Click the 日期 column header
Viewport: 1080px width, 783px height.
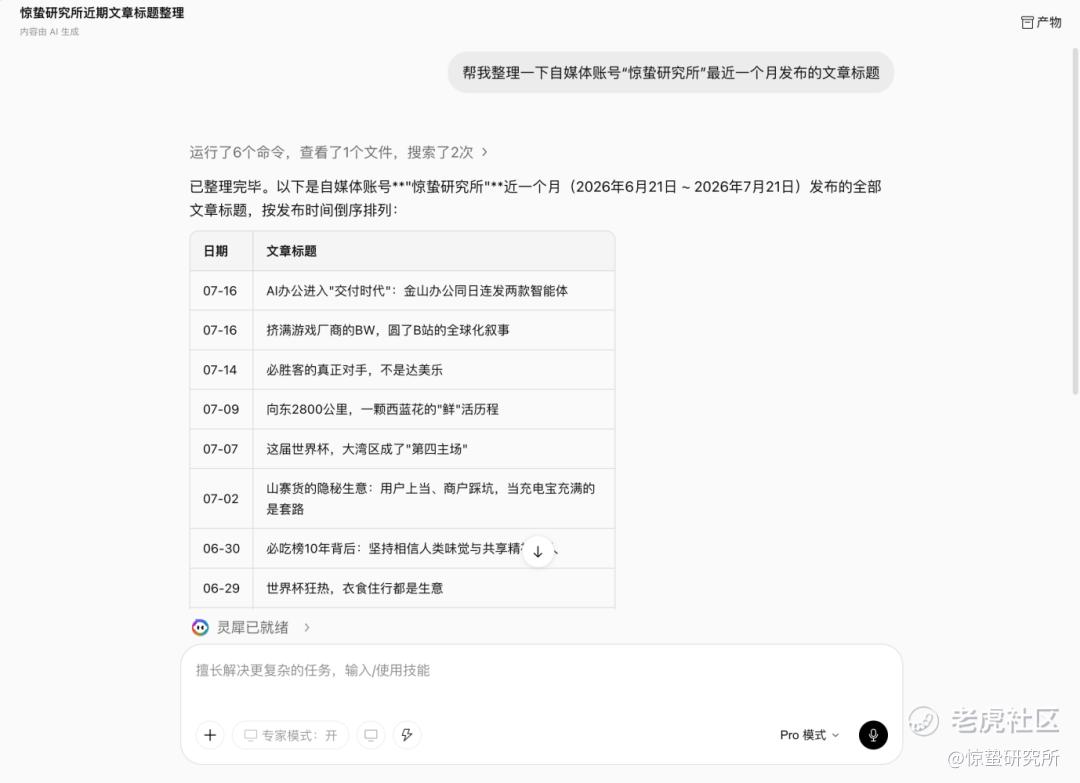216,251
